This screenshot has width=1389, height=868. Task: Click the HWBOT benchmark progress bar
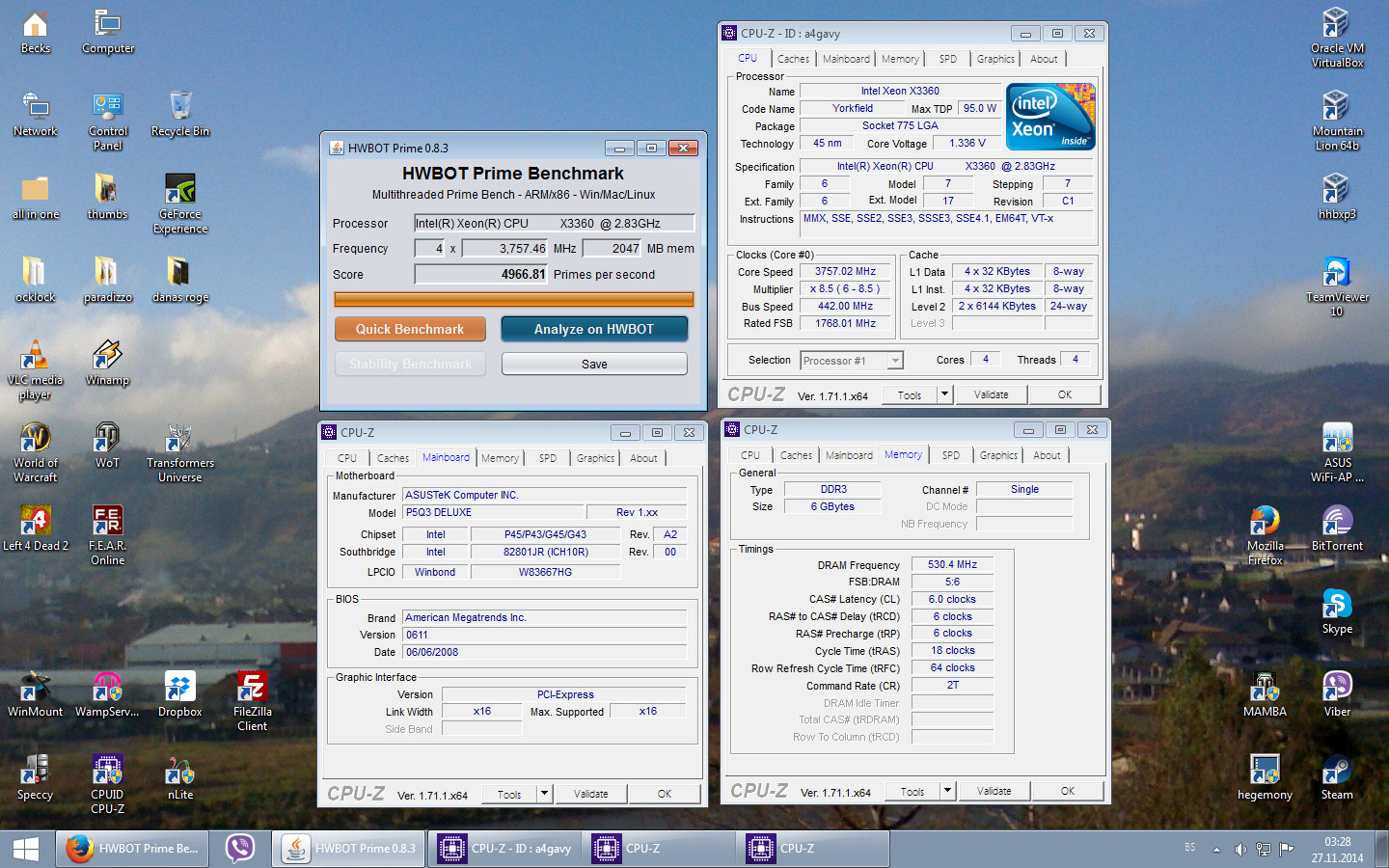(x=514, y=299)
